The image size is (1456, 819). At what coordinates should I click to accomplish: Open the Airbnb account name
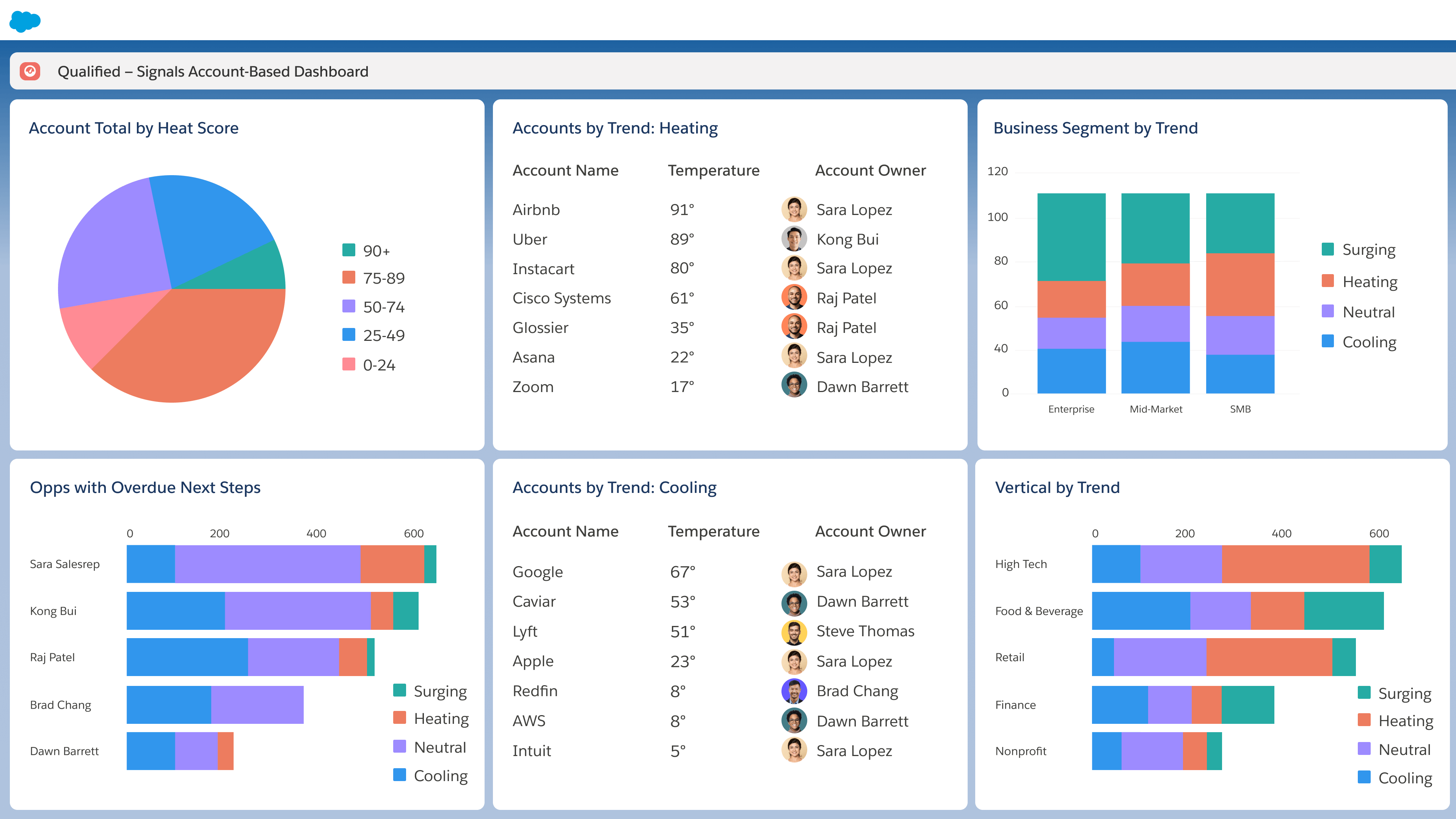point(536,210)
